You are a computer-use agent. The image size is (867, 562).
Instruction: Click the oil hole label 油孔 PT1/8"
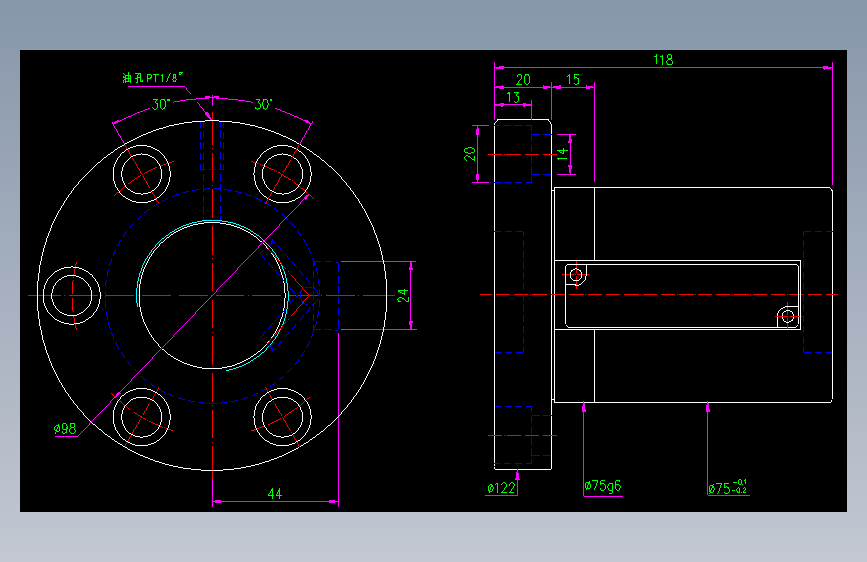[153, 77]
